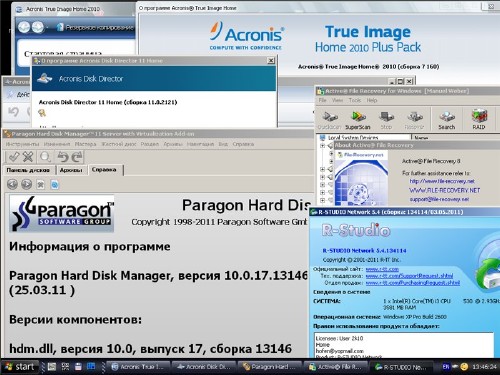Click the Paragon discard X toolbar icon
This screenshot has width=500, height=375.
click(x=28, y=157)
